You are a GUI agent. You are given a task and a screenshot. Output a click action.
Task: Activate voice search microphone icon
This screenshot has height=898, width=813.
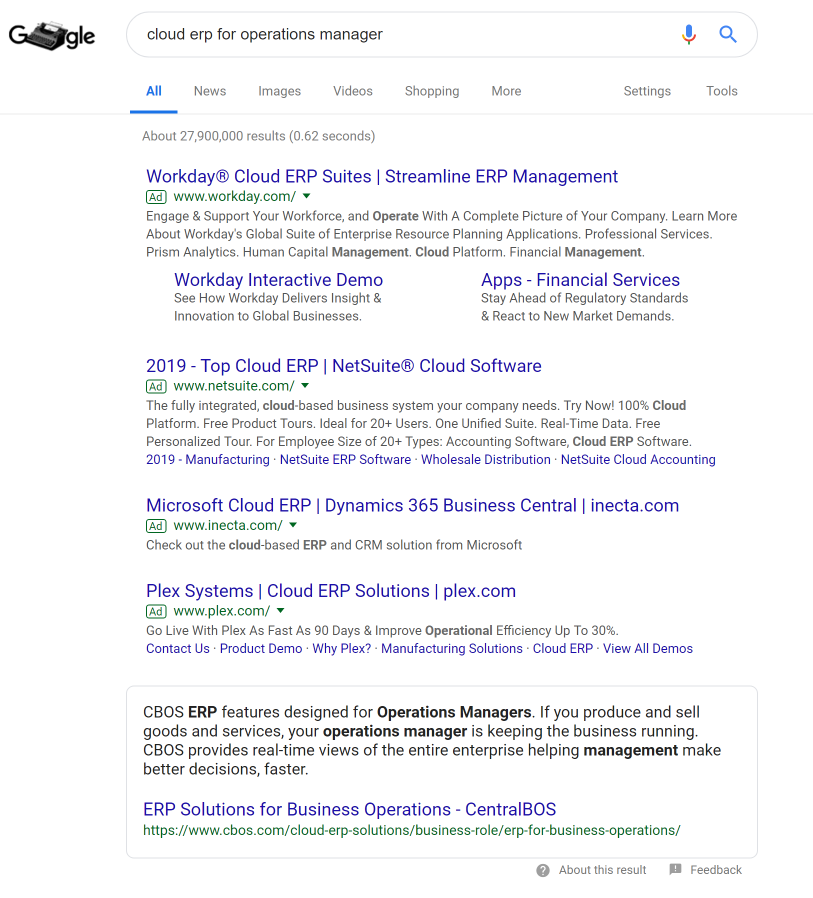pos(688,35)
